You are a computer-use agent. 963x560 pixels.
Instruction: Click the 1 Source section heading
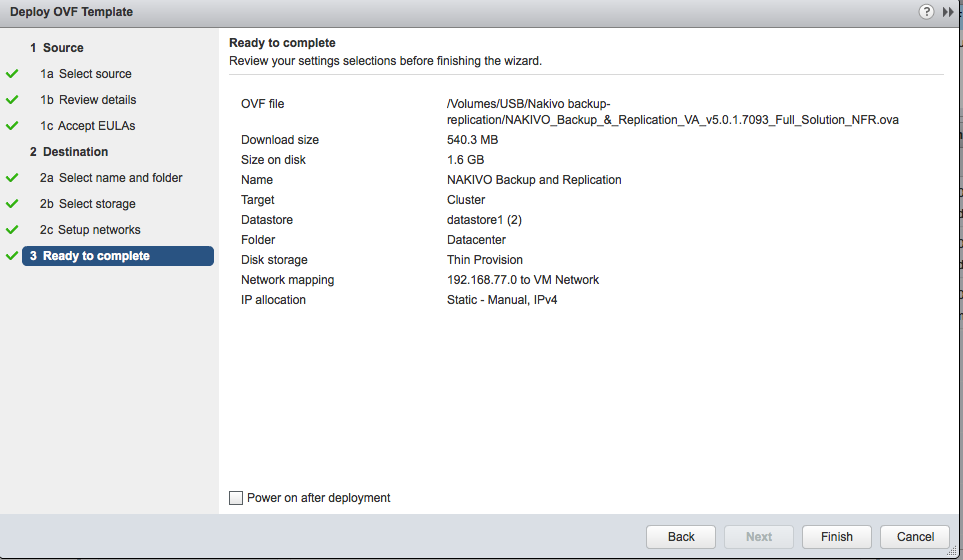57,48
